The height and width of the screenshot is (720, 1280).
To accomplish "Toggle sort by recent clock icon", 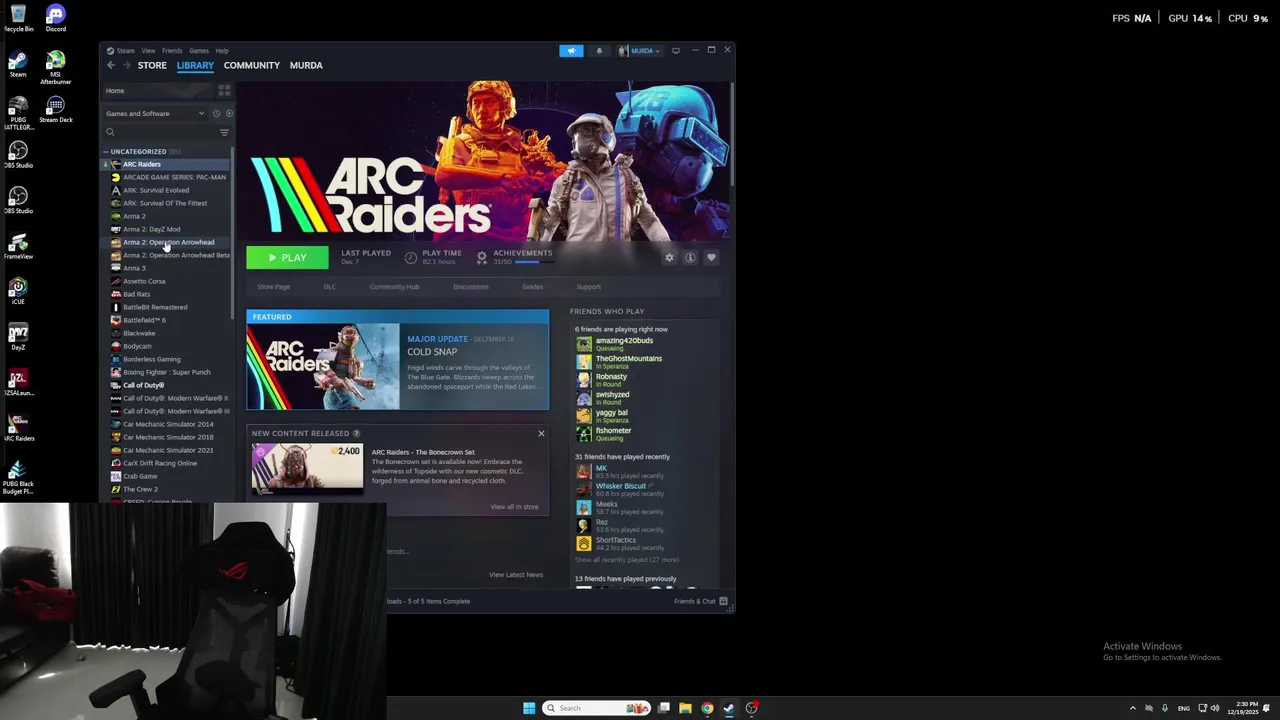I will pyautogui.click(x=216, y=113).
